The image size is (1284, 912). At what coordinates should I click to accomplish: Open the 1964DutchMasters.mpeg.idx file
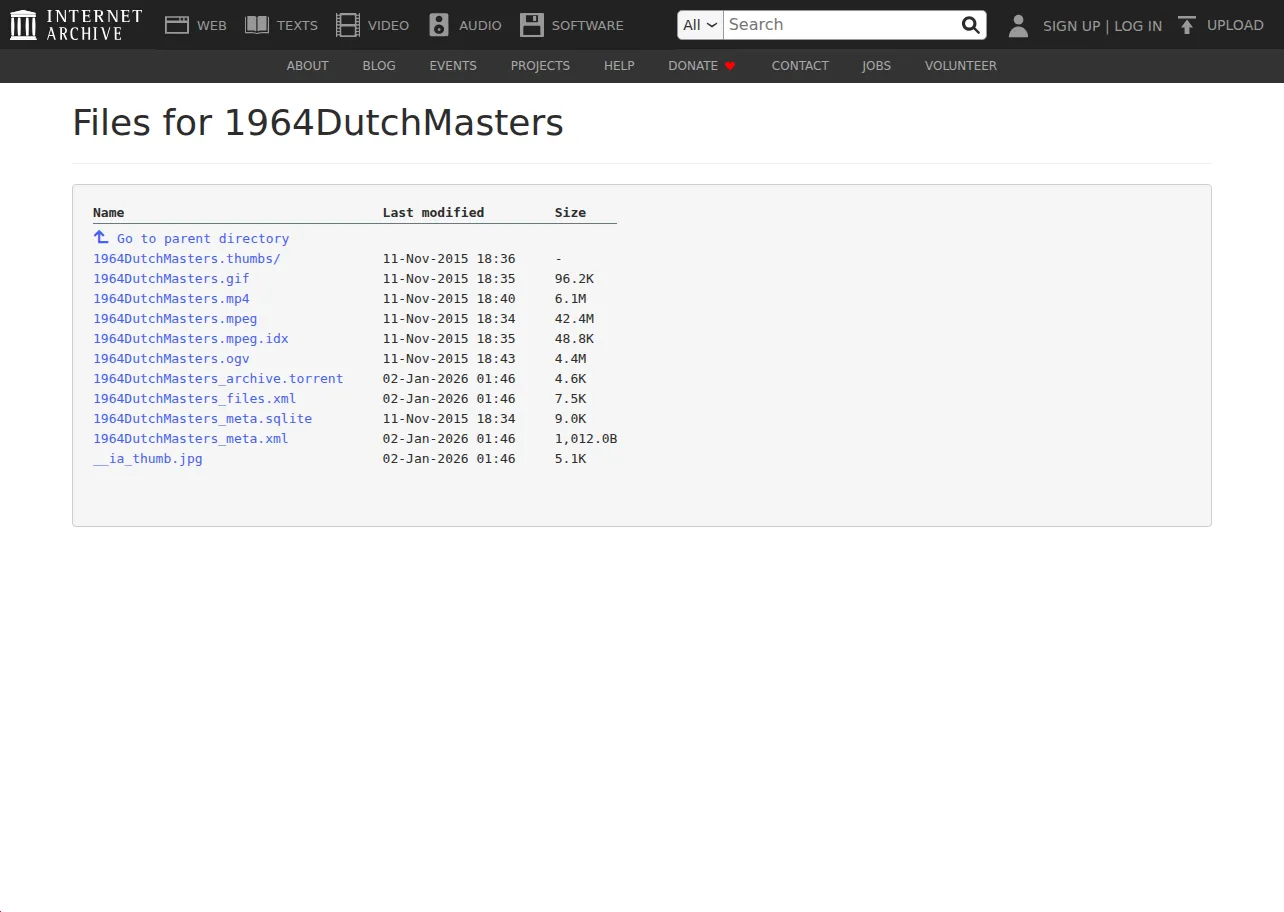191,339
